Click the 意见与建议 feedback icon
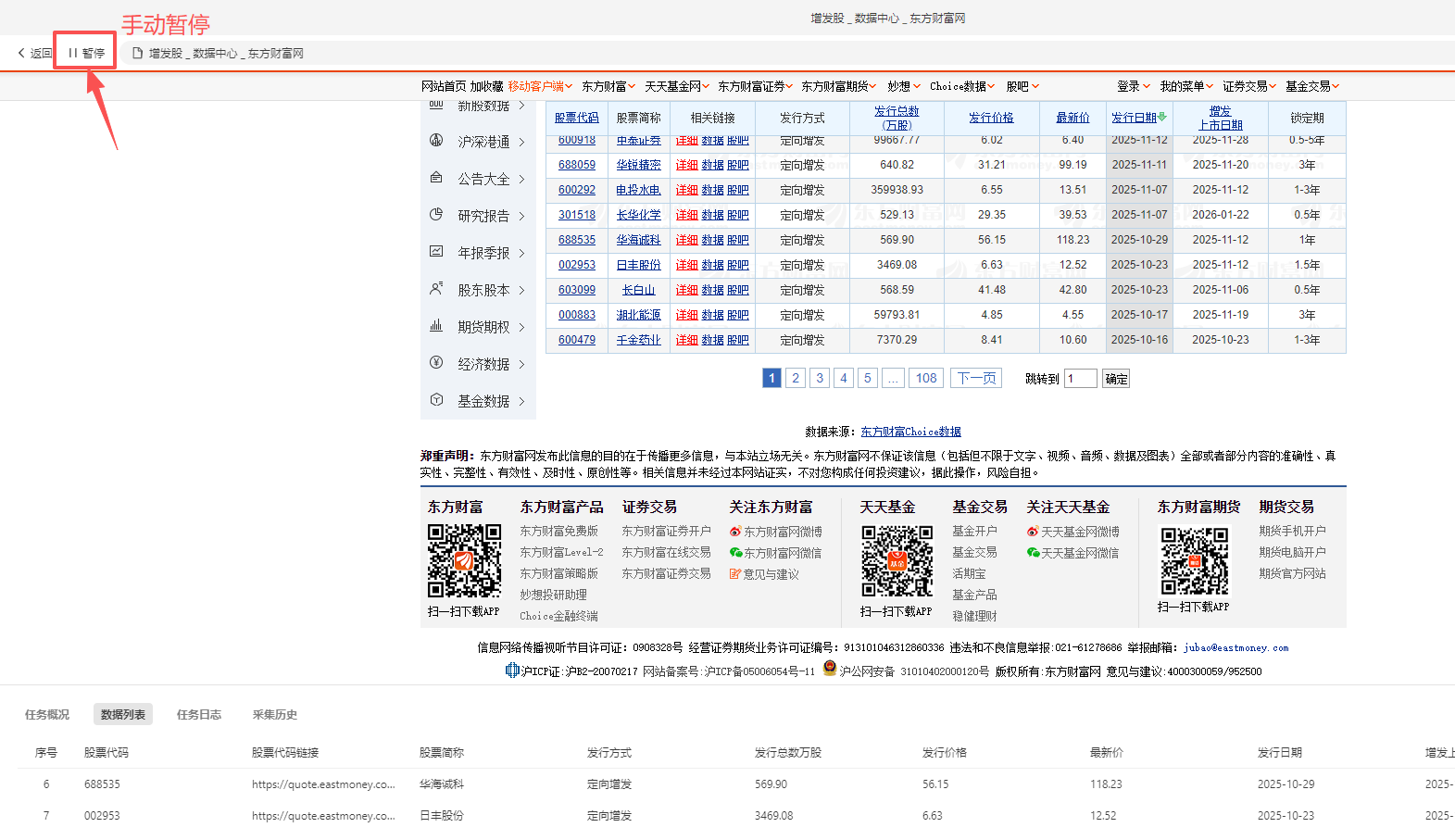1455x840 pixels. coord(735,574)
